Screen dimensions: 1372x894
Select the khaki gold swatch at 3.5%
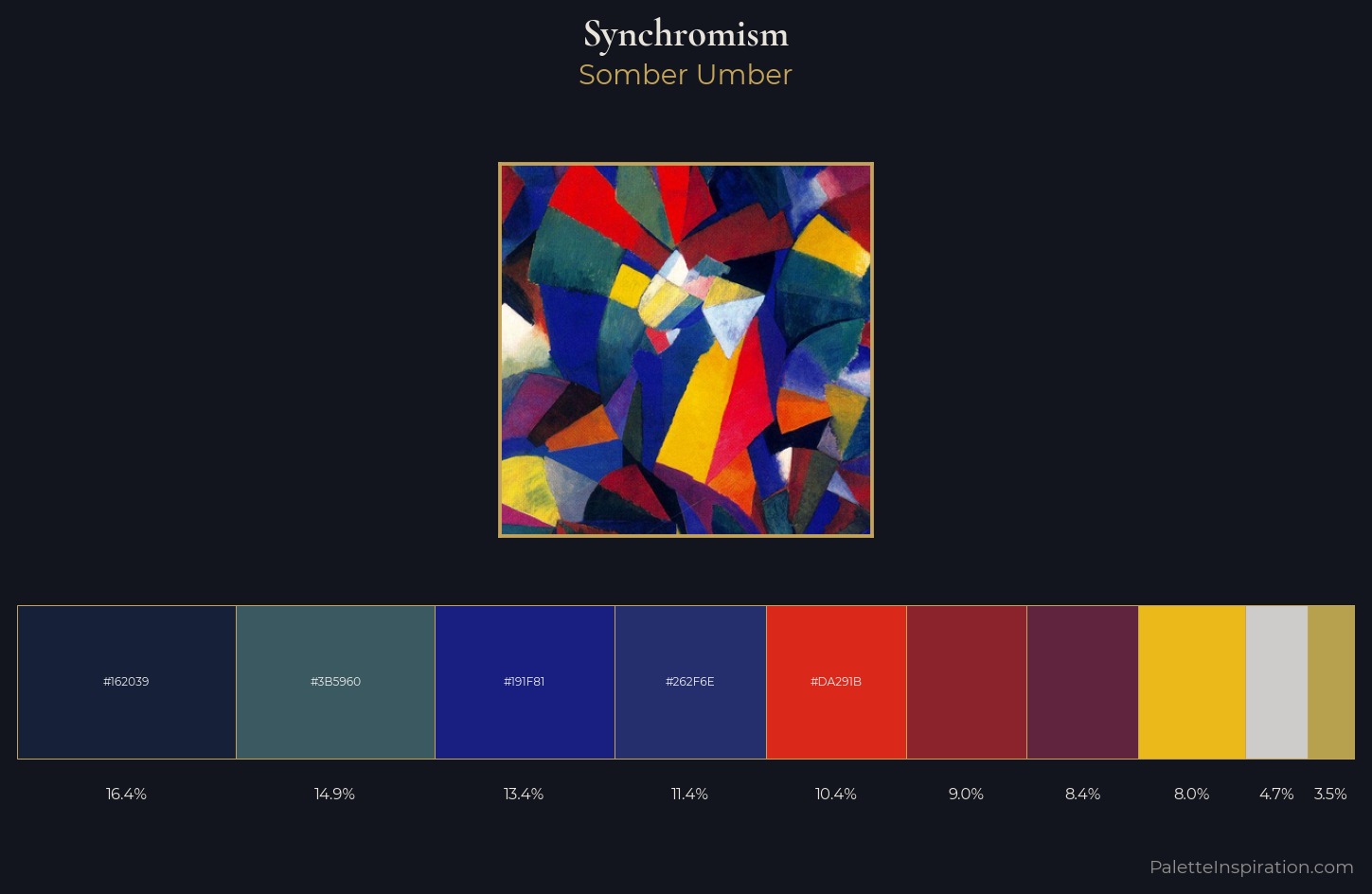point(1331,682)
